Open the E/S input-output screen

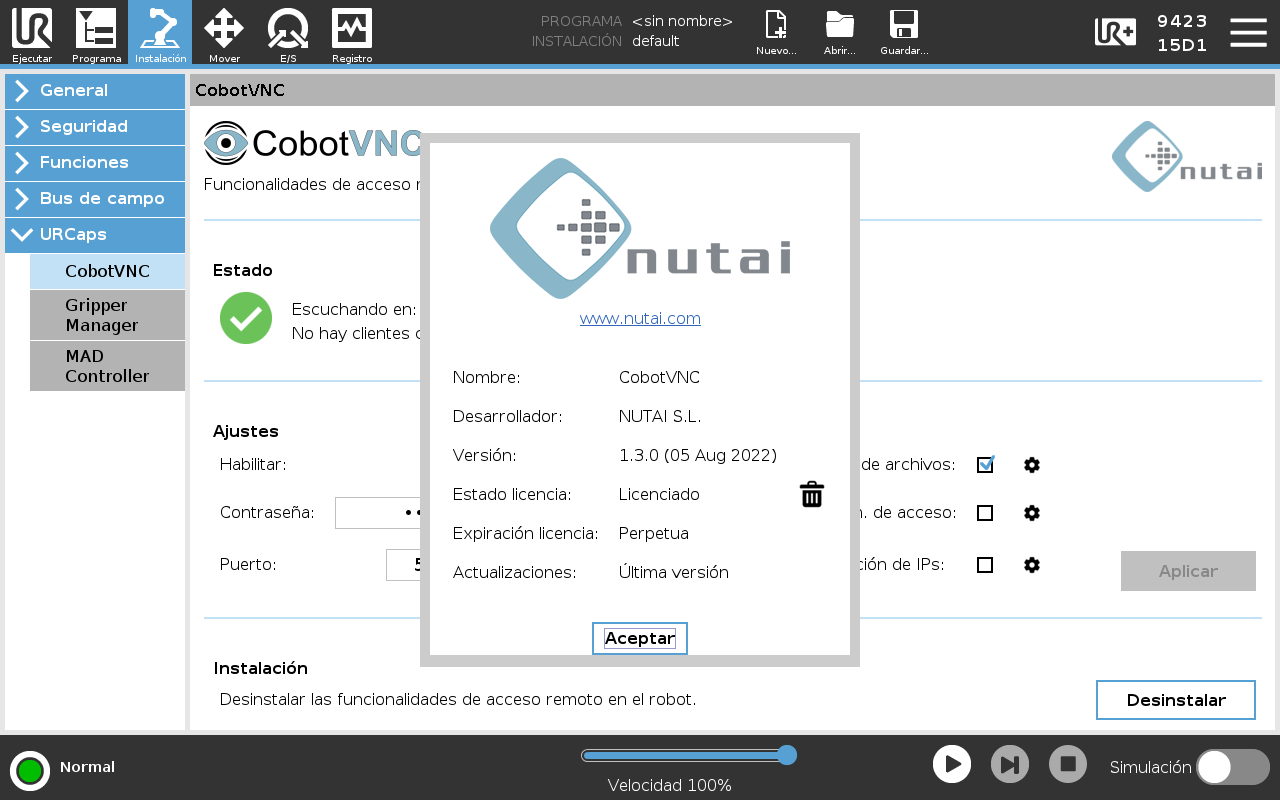tap(288, 33)
